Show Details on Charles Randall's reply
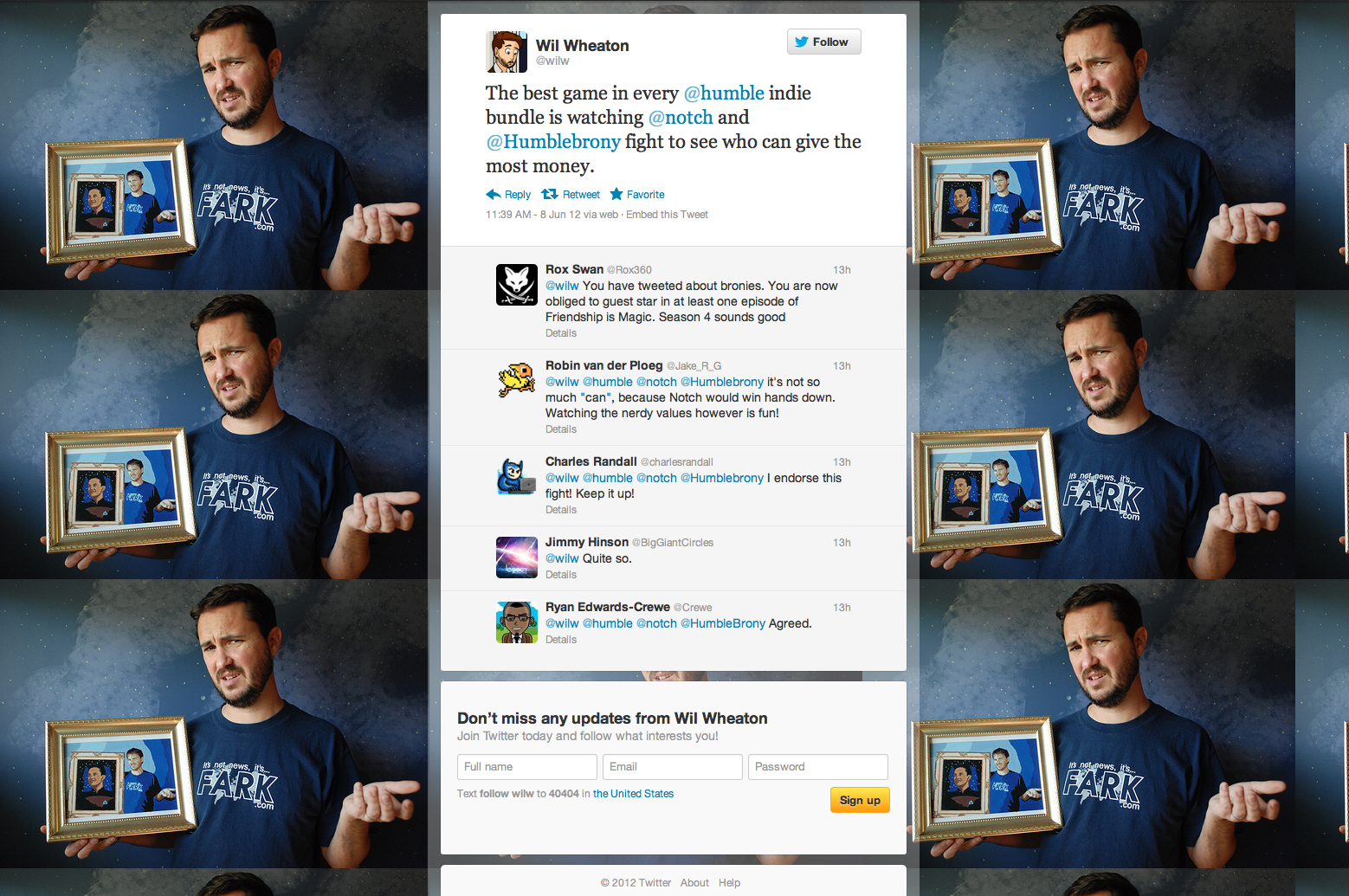 [561, 510]
